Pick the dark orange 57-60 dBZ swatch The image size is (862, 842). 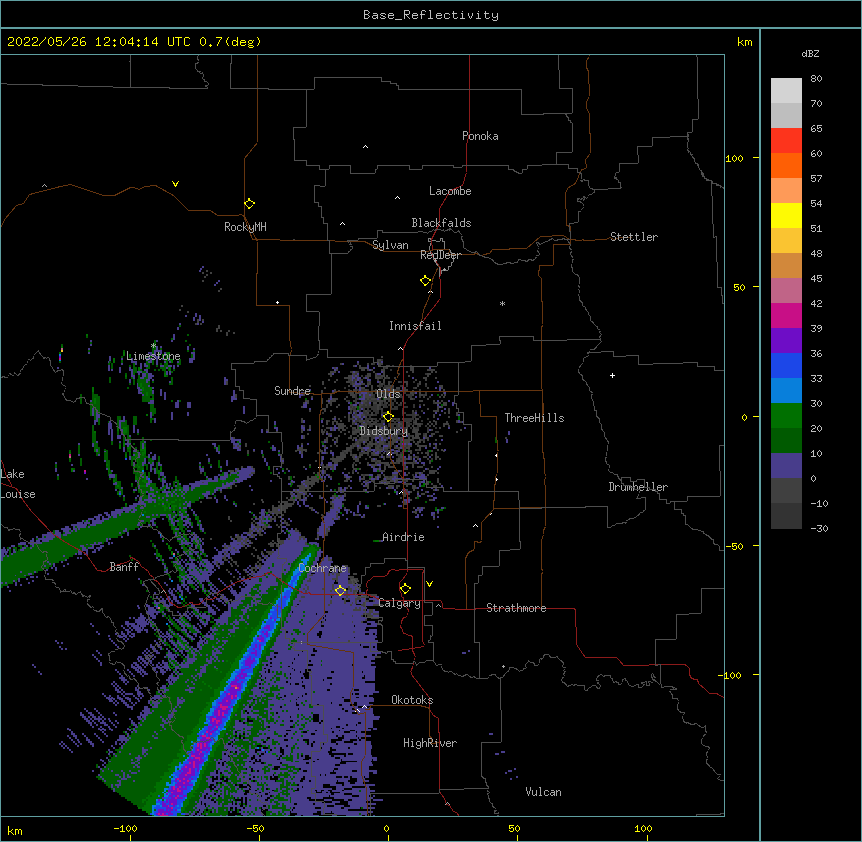[786, 165]
